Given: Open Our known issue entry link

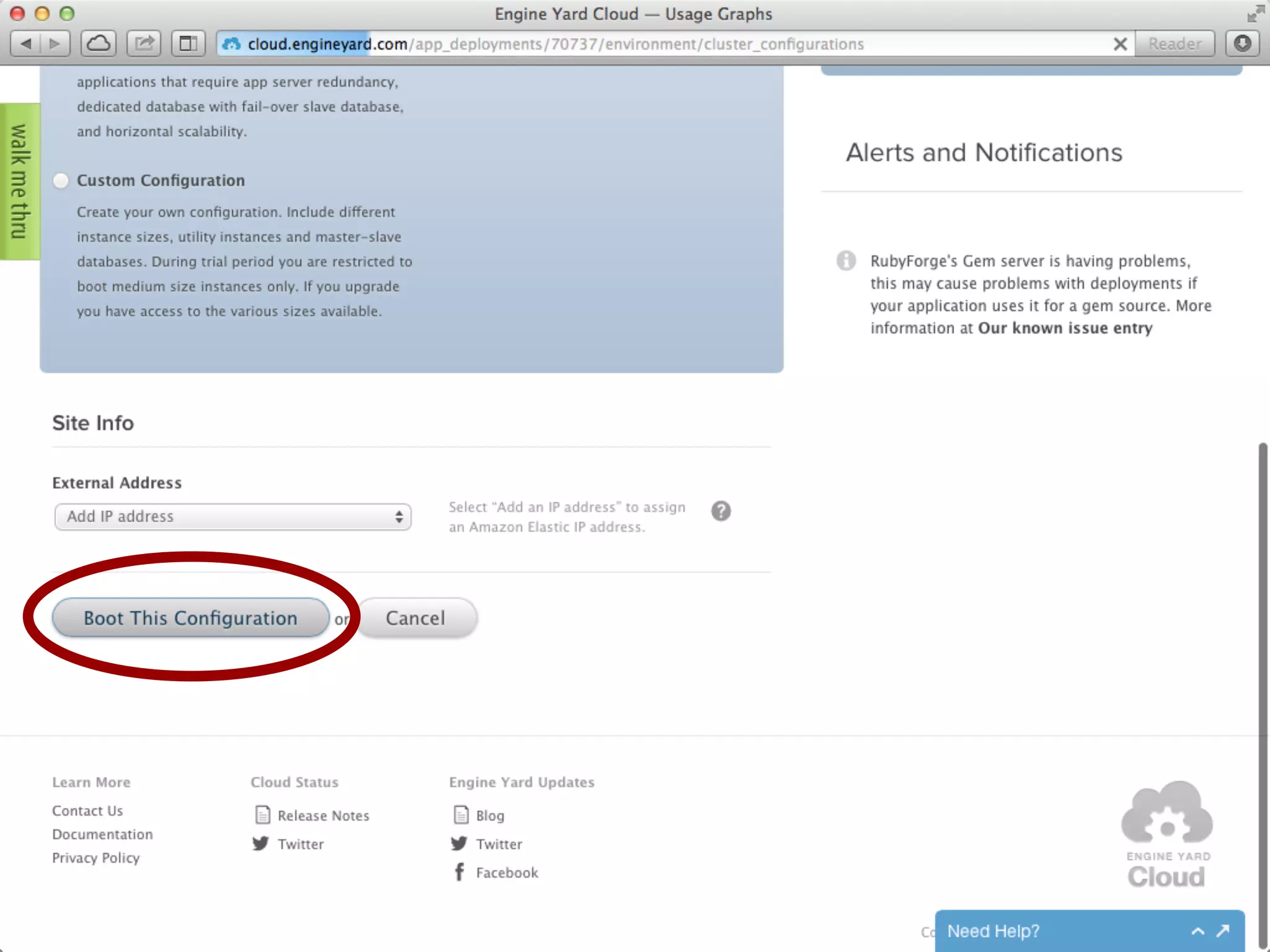Looking at the screenshot, I should pyautogui.click(x=1065, y=328).
